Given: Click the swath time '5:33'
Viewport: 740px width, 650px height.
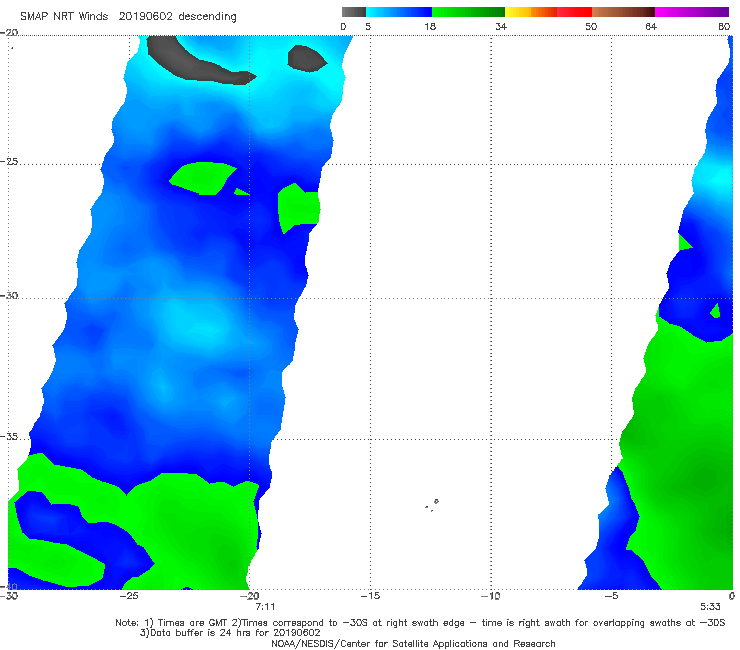Looking at the screenshot, I should pos(710,607).
